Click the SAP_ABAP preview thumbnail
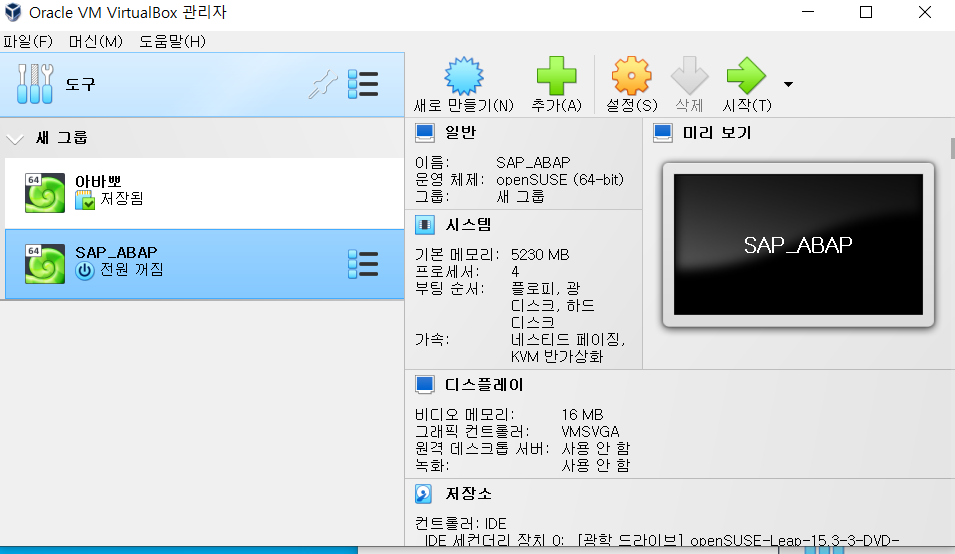Screen dimensions: 955x554 click(798, 245)
